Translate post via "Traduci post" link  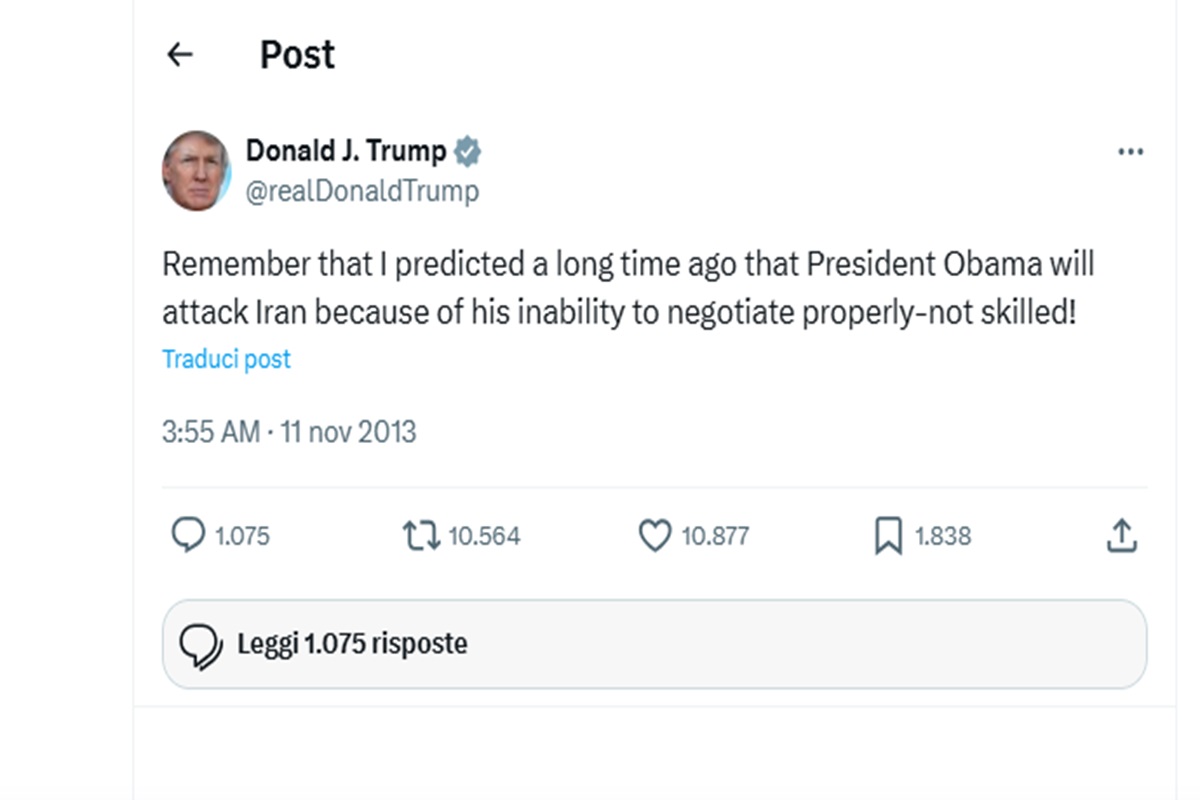pyautogui.click(x=226, y=359)
